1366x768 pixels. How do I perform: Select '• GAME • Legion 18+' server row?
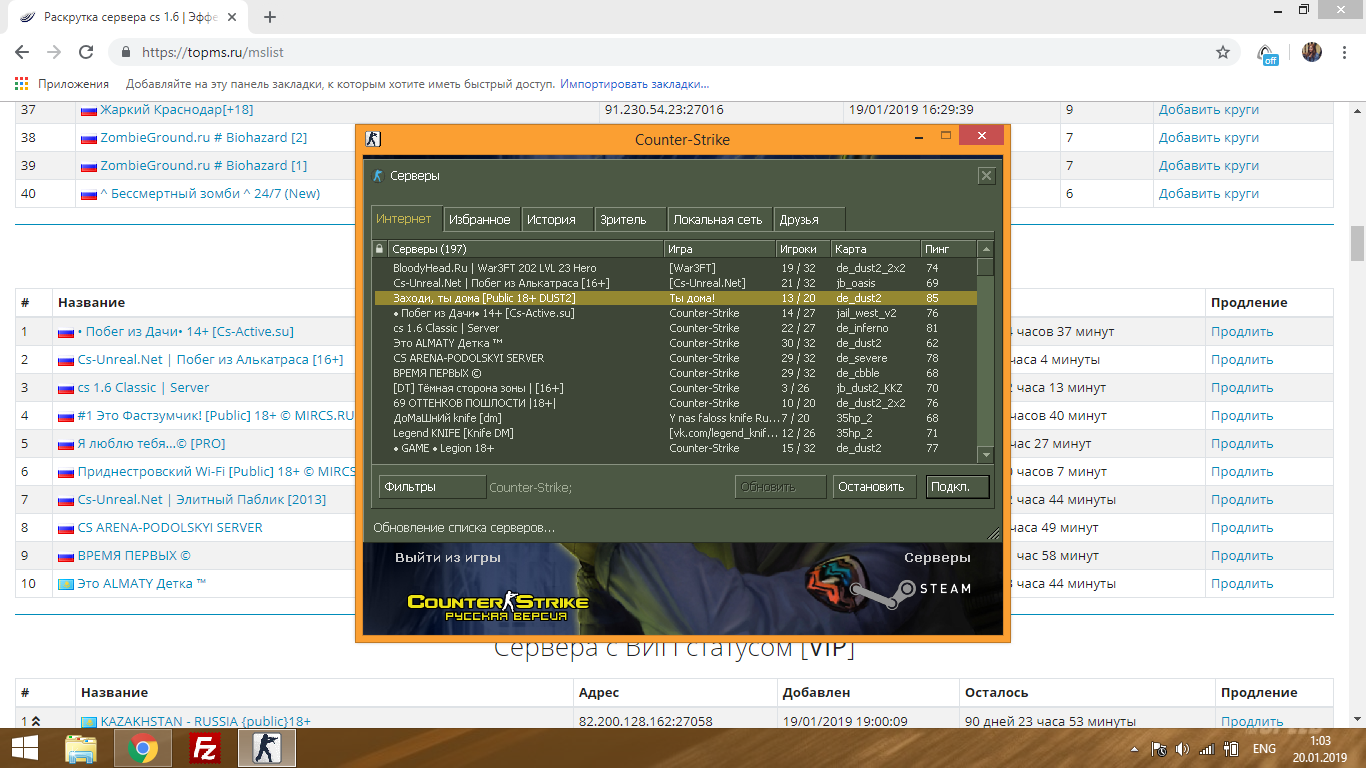675,448
